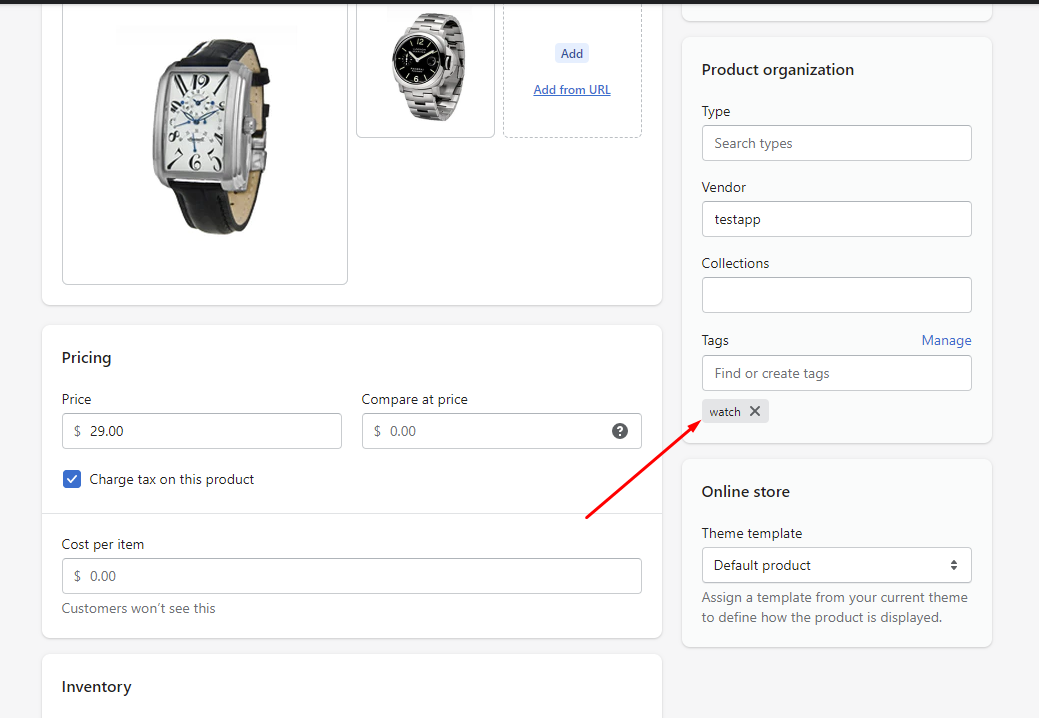Remove the watch tag
Image resolution: width=1039 pixels, height=718 pixels.
point(755,411)
